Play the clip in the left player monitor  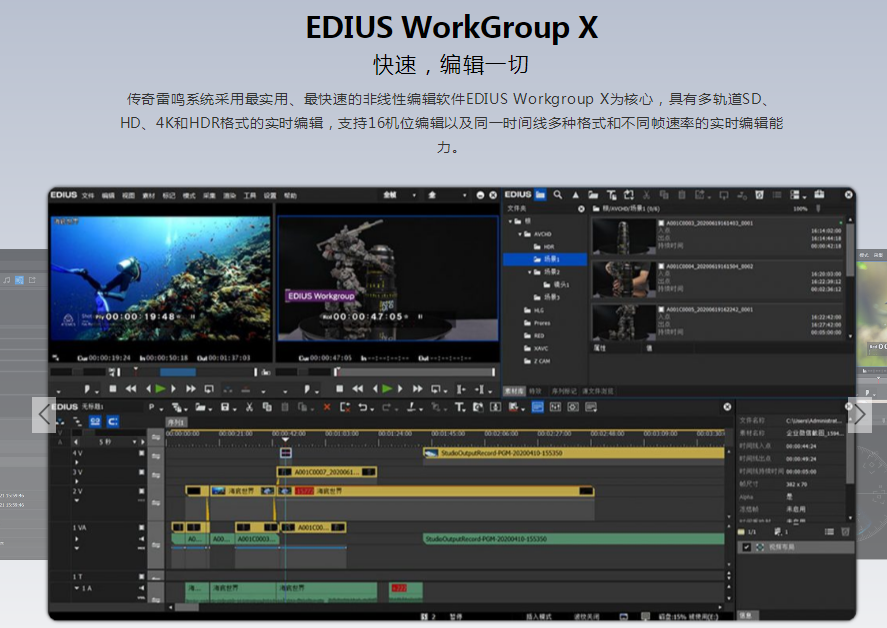coord(161,389)
